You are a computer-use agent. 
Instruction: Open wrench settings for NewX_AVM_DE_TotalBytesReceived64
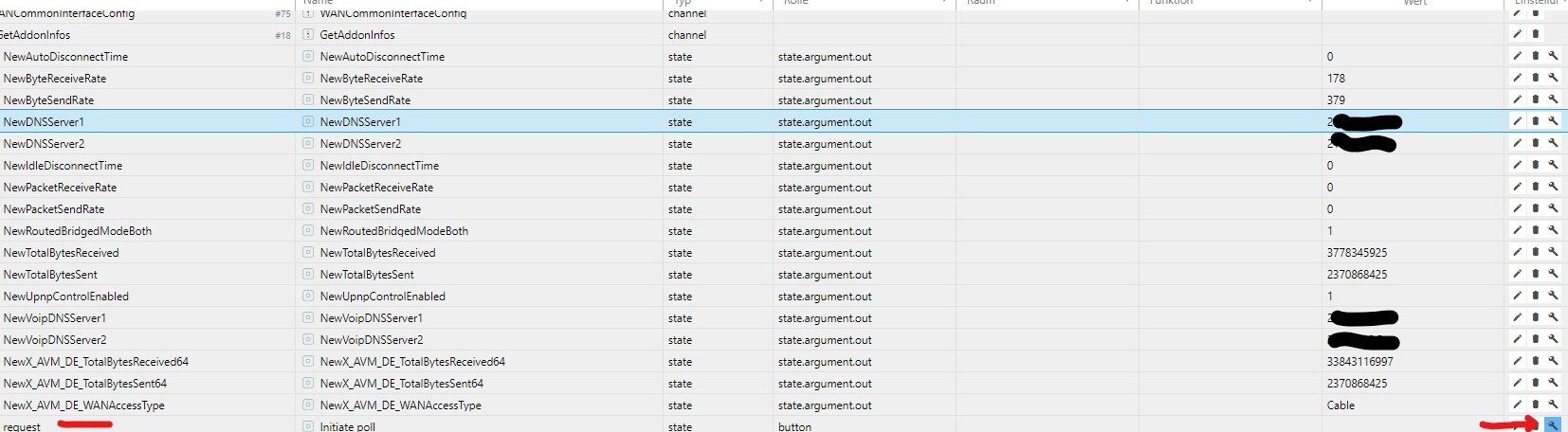(1554, 361)
